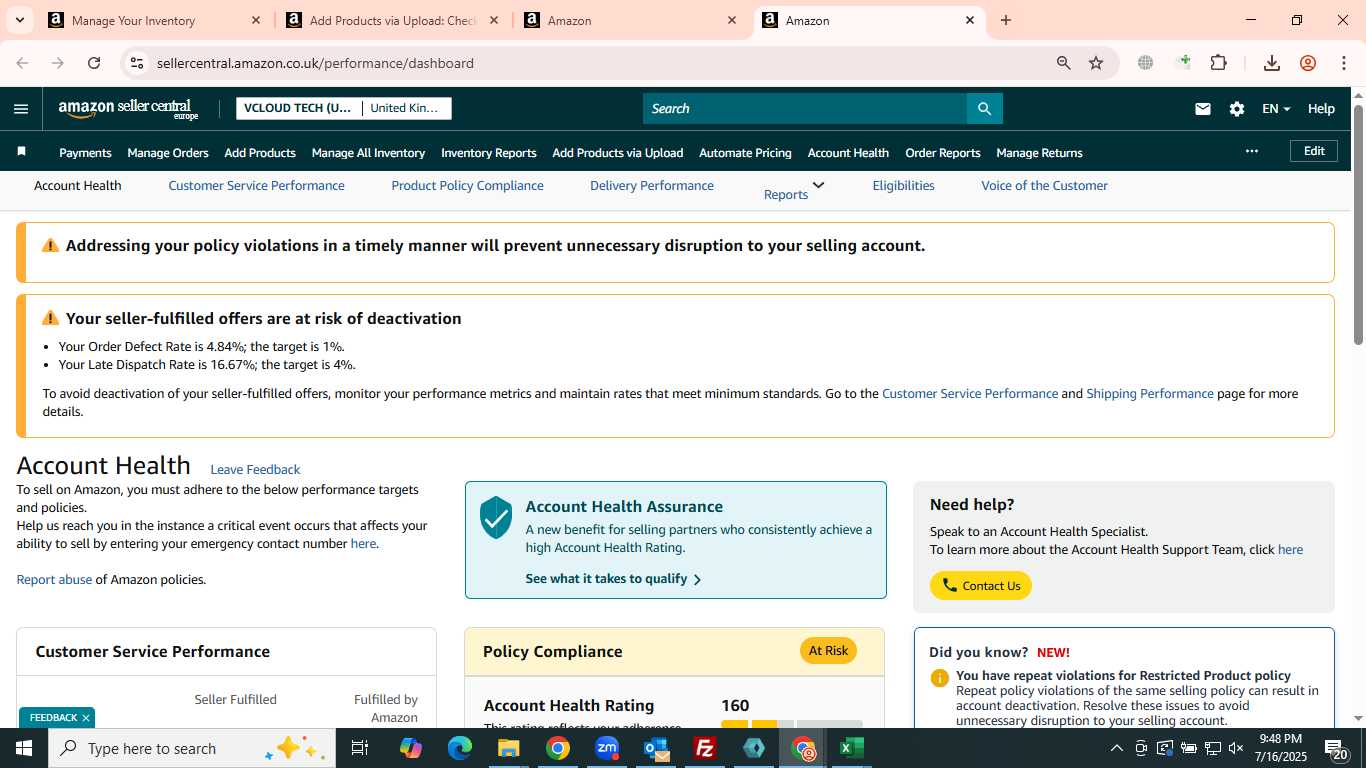Open the Seller Central hamburger menu
The image size is (1366, 768).
(21, 109)
